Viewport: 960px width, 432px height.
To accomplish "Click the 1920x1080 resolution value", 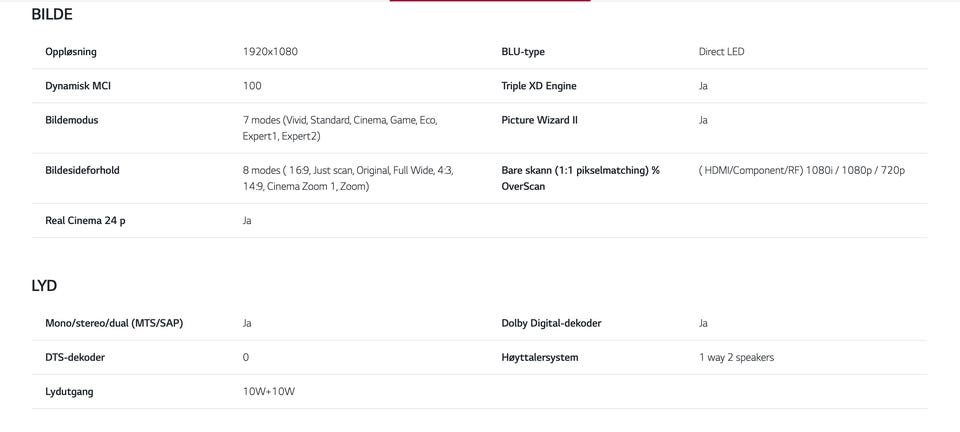I will (270, 52).
